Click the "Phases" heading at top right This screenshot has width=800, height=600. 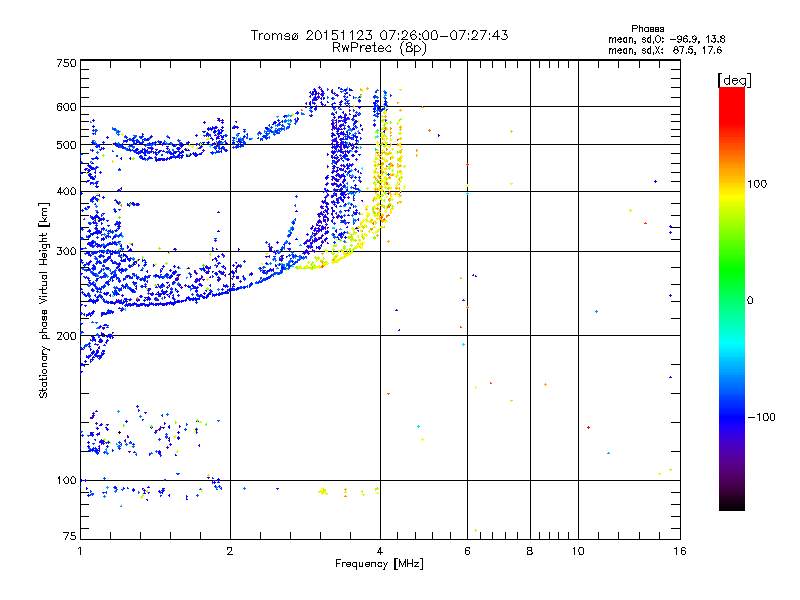coord(647,29)
